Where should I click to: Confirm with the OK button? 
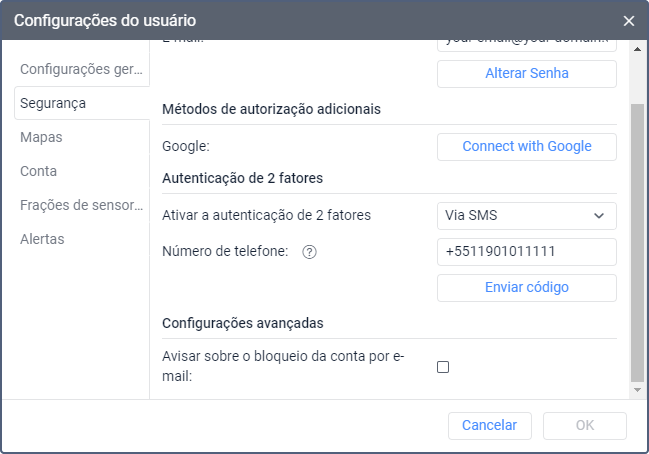[585, 425]
